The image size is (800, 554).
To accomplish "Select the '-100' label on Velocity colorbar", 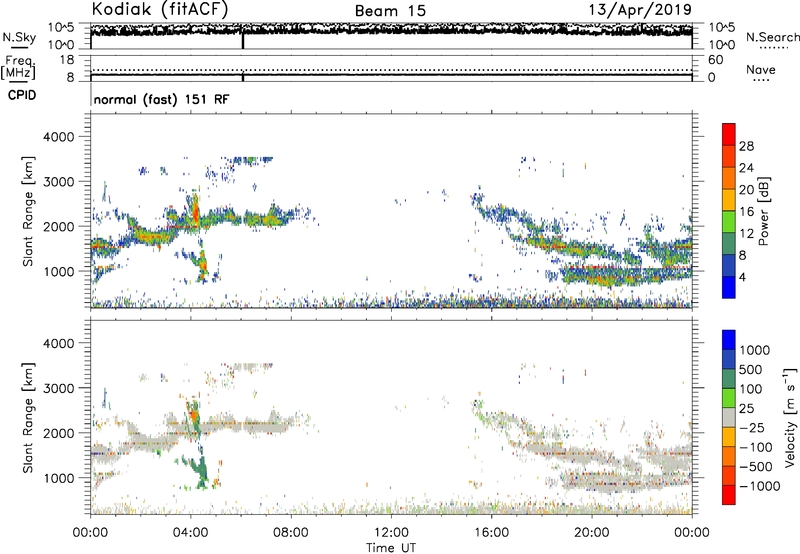I will tap(755, 447).
